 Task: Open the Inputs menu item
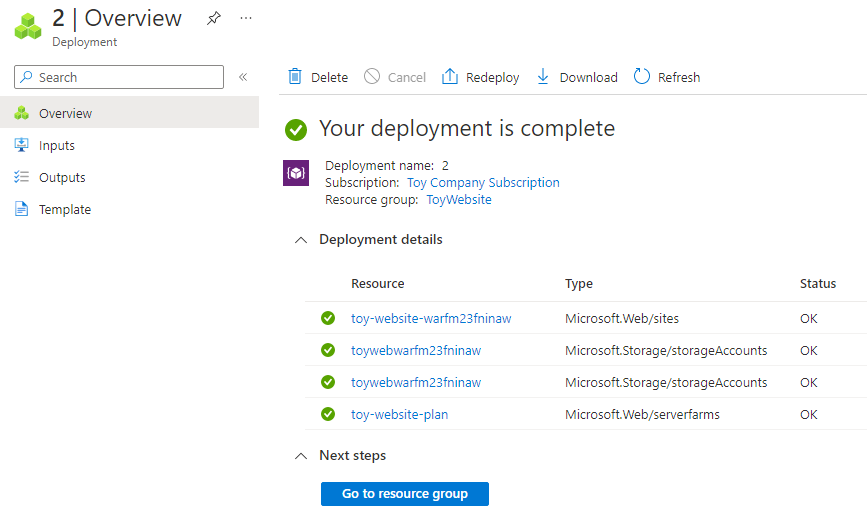coord(129,145)
